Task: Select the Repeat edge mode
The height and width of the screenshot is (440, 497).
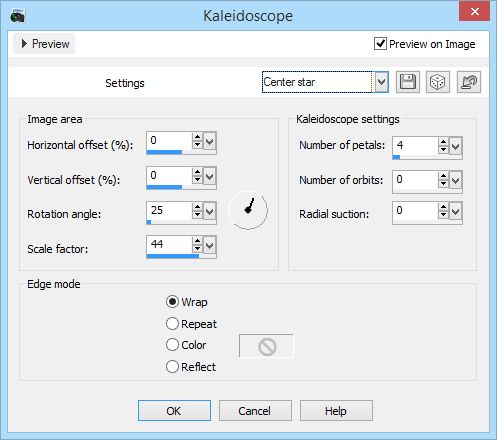Action: tap(172, 324)
